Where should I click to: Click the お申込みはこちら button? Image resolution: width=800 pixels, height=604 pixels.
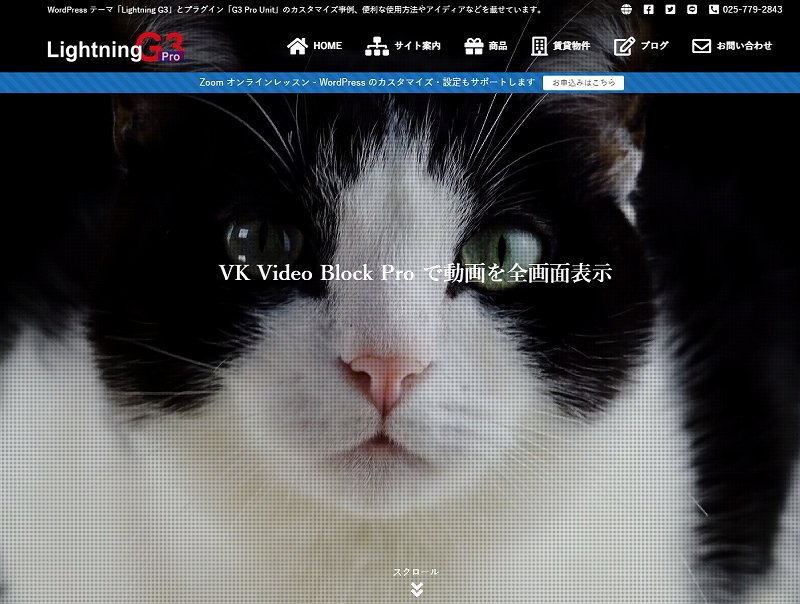tap(584, 83)
